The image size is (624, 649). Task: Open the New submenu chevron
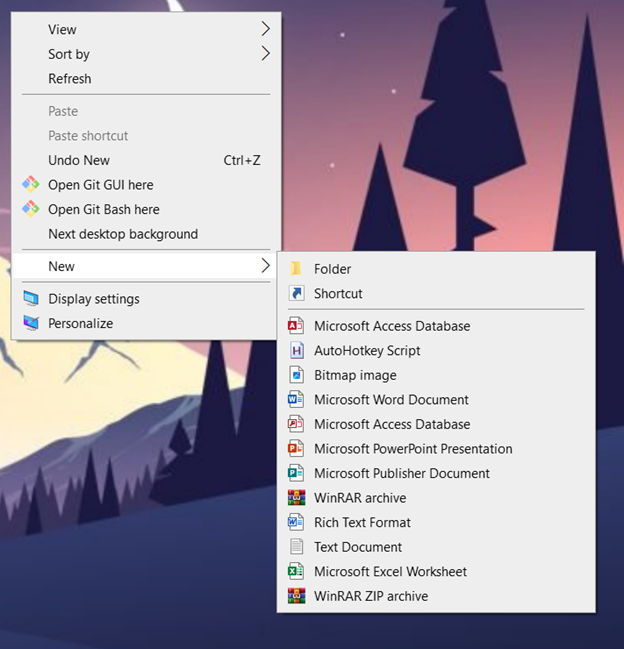[x=266, y=265]
